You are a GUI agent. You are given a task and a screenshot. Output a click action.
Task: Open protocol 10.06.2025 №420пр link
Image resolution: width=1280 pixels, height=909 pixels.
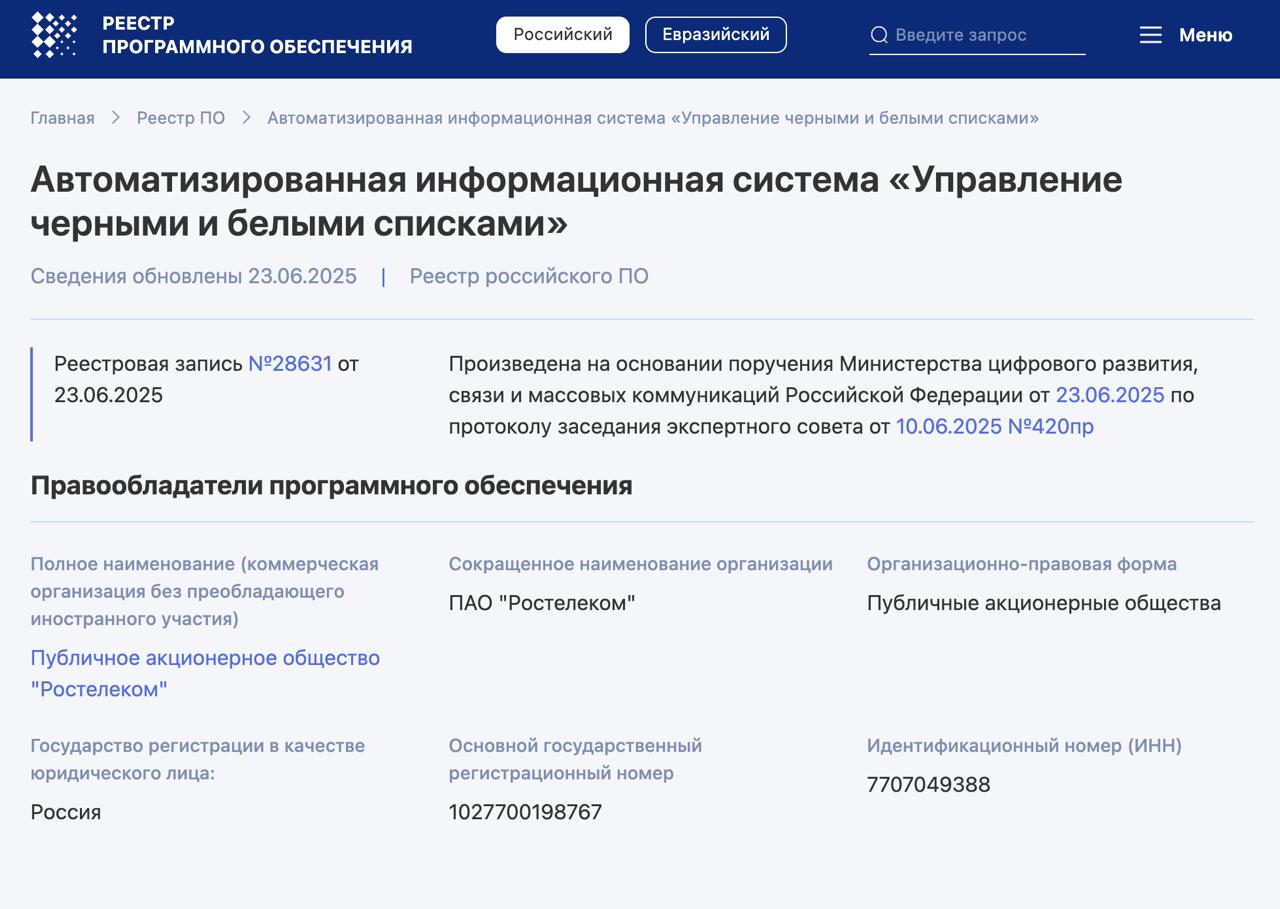tap(995, 426)
